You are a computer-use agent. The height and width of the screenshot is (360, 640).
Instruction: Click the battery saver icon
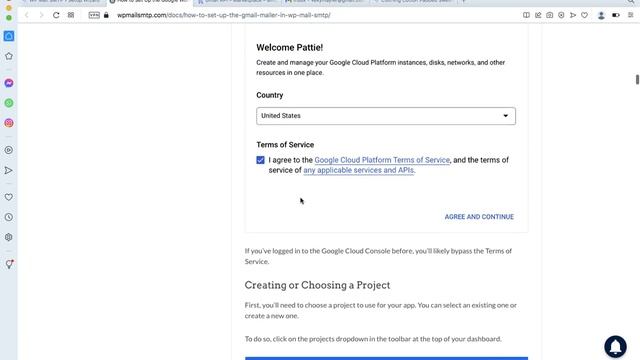click(x=616, y=15)
